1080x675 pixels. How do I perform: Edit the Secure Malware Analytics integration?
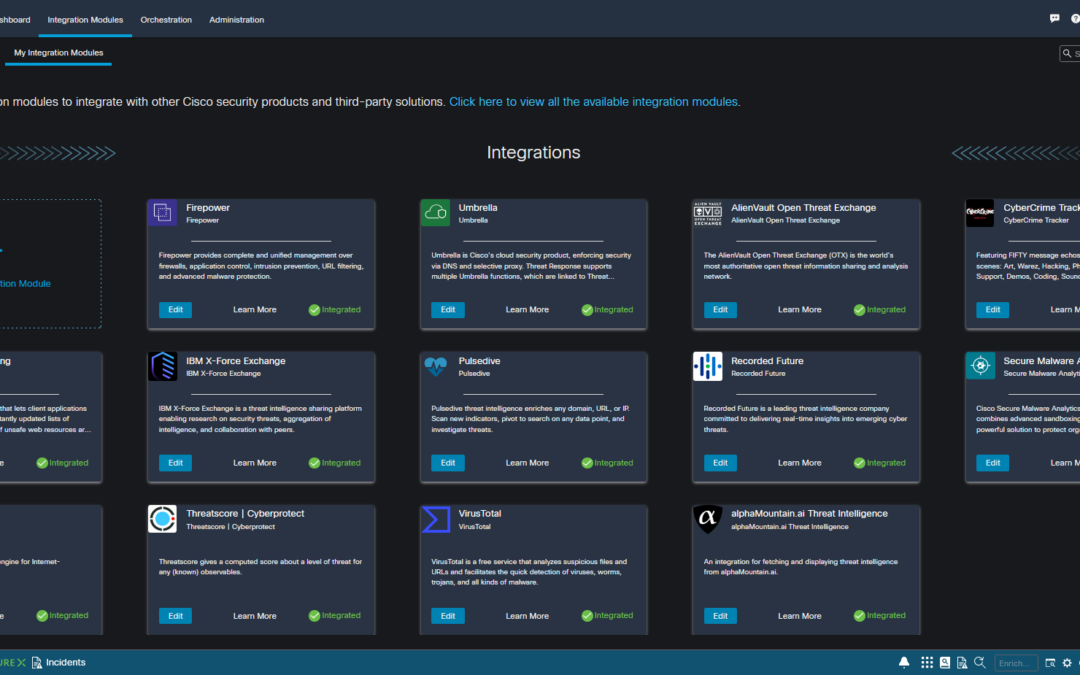point(993,463)
